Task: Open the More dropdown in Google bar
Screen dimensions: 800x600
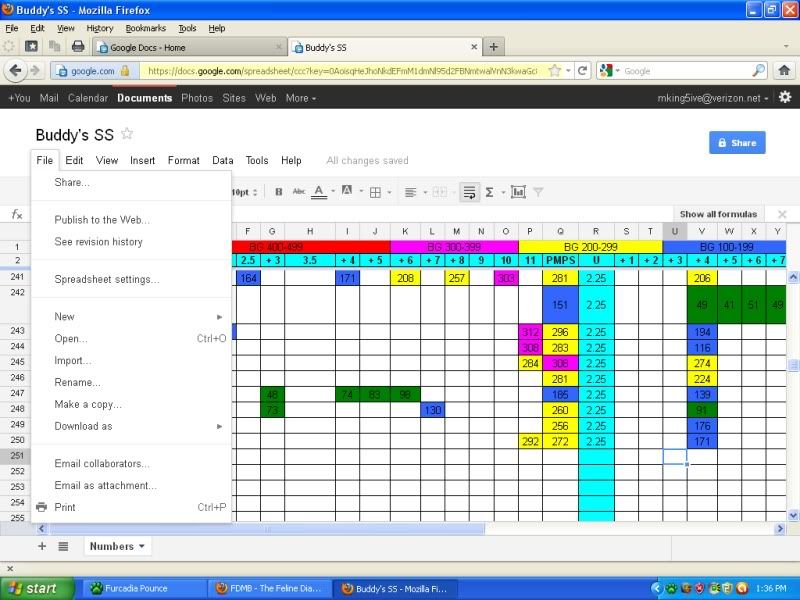Action: pyautogui.click(x=301, y=98)
